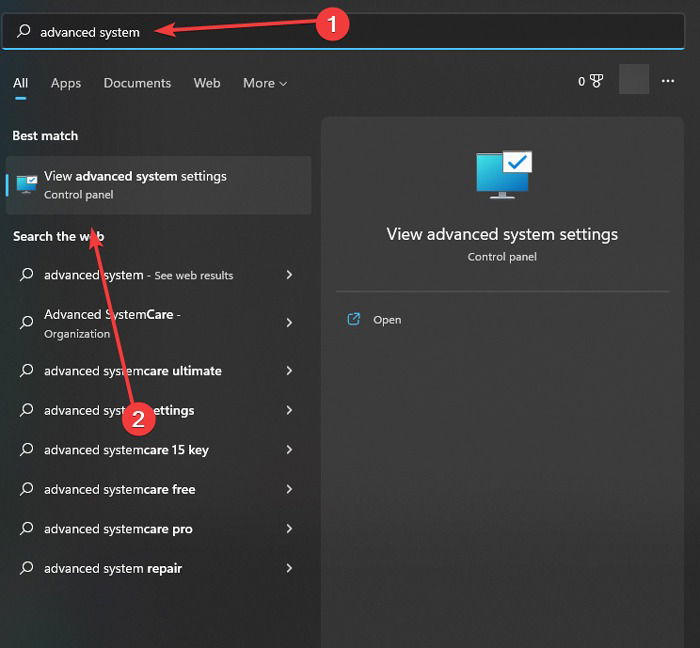Viewport: 700px width, 648px height.
Task: Open the three-dot more options menu
Action: point(668,81)
